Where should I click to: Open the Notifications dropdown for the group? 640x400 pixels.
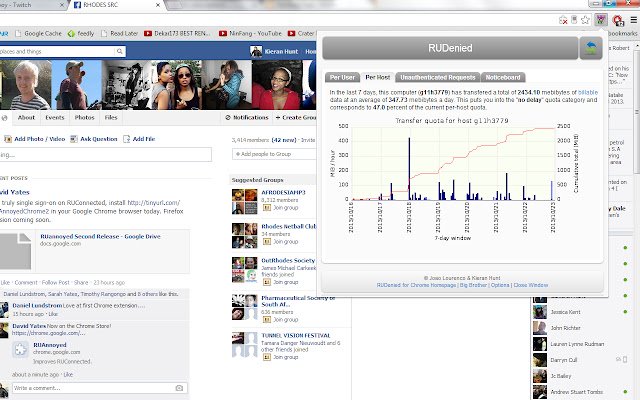coord(247,118)
